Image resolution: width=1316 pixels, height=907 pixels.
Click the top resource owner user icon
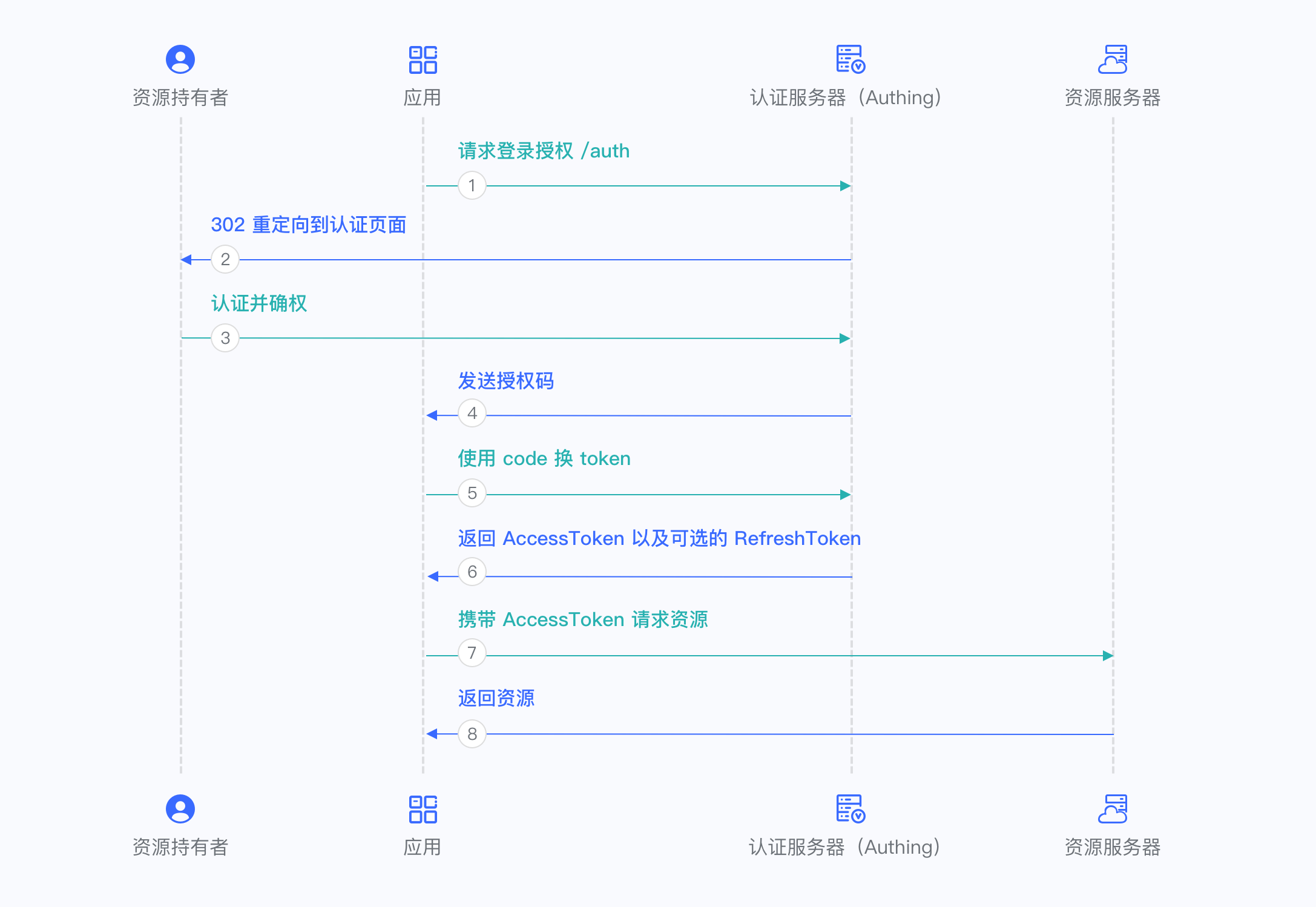point(180,59)
